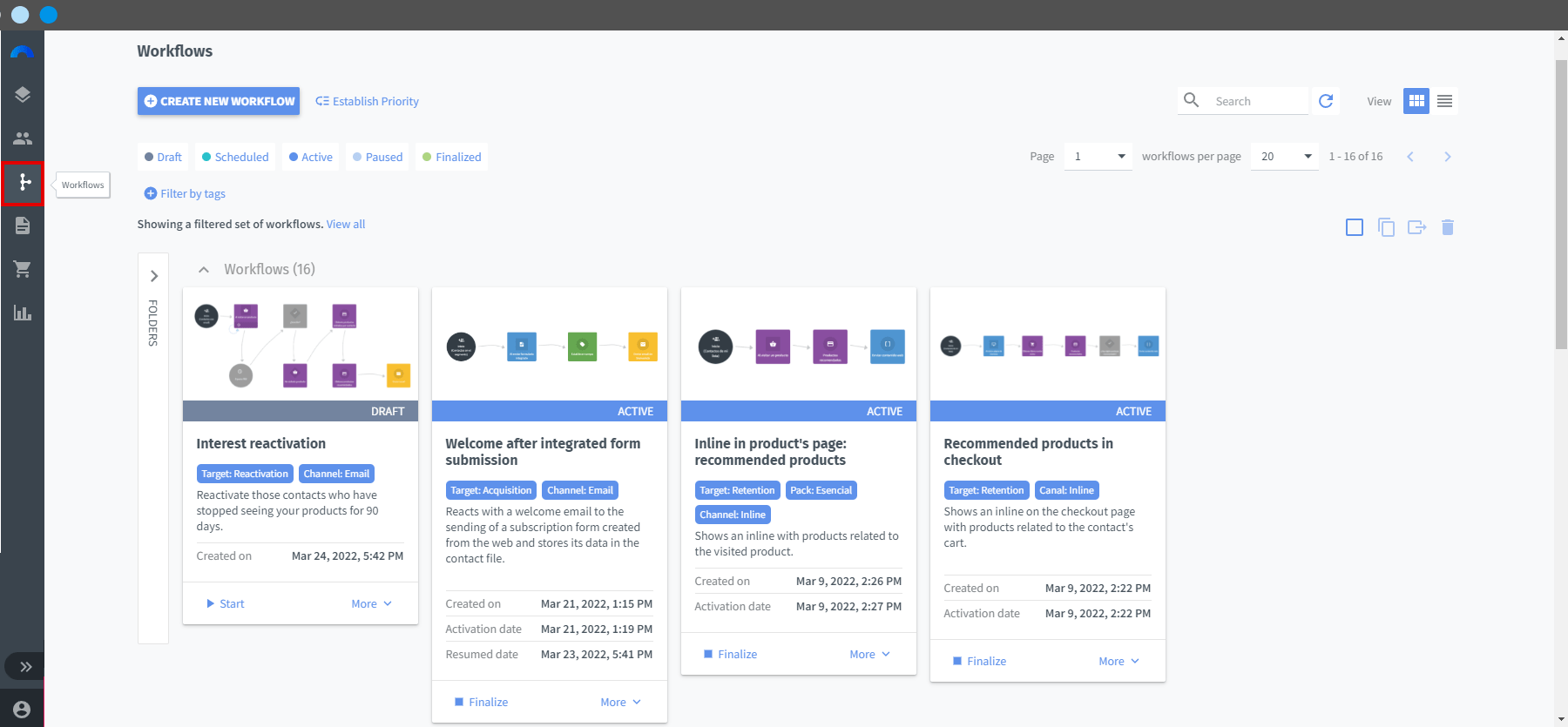Toggle the Active status filter
The image size is (1568, 727).
point(311,157)
